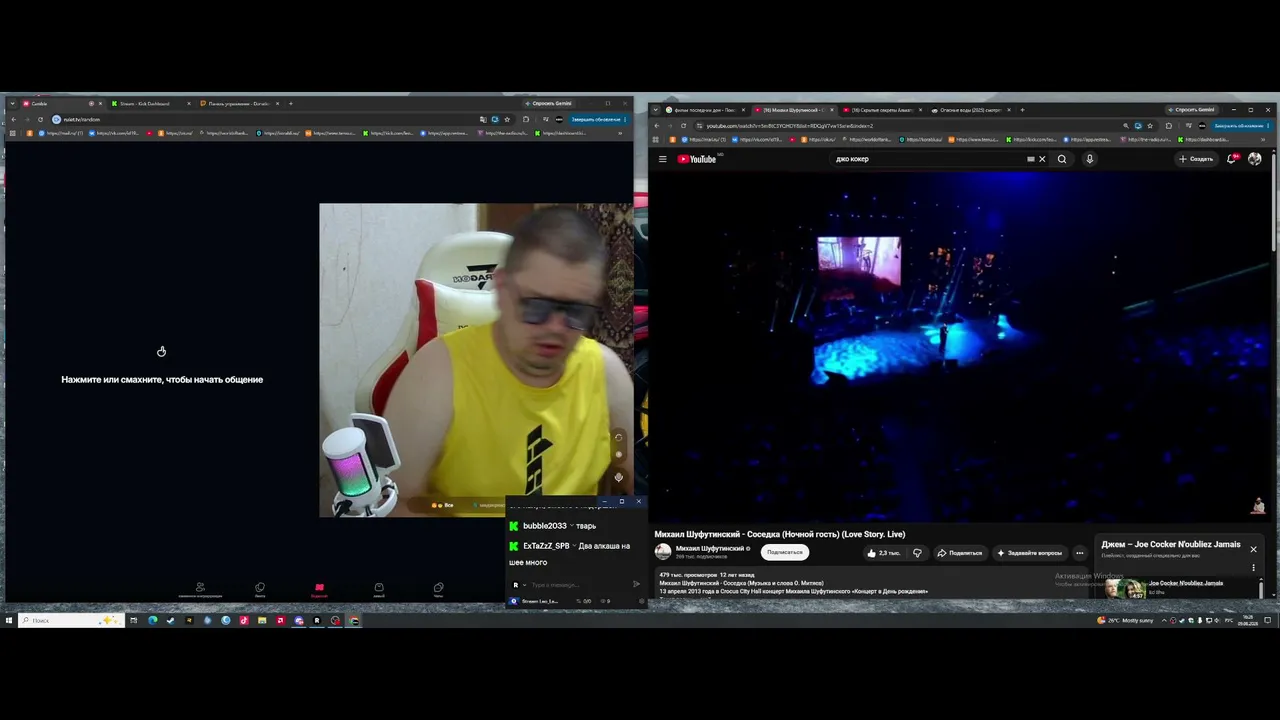The image size is (1280, 720).
Task: Open Windows Start menu
Action: pyautogui.click(x=8, y=620)
